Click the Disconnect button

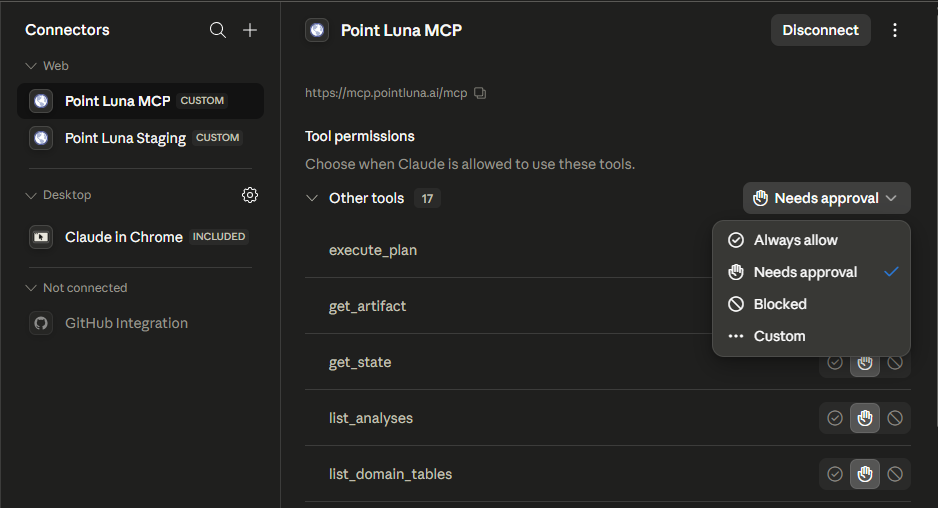click(x=820, y=30)
